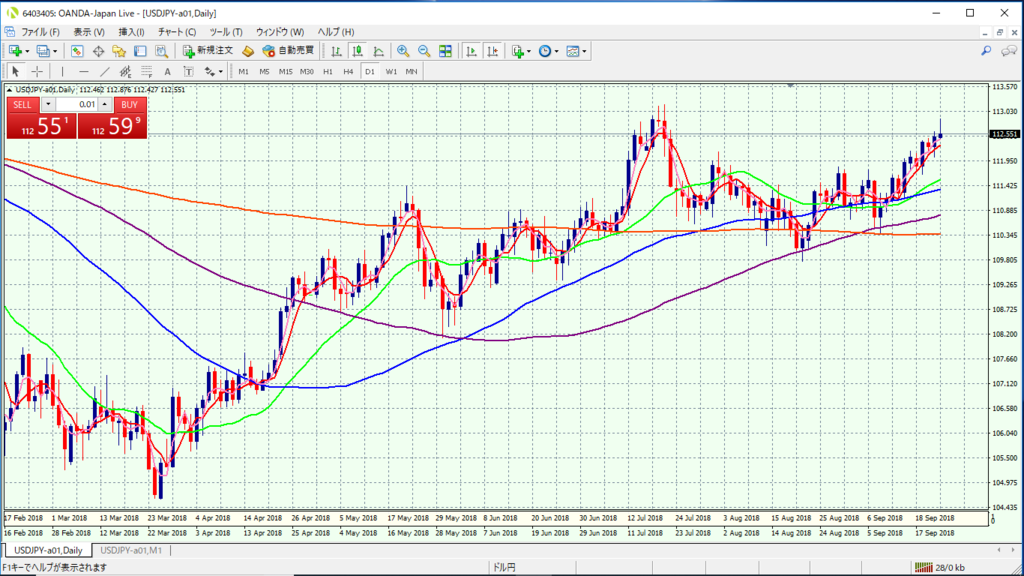The image size is (1024, 576).
Task: Open the Strategy Tester icon
Action: pos(161,51)
